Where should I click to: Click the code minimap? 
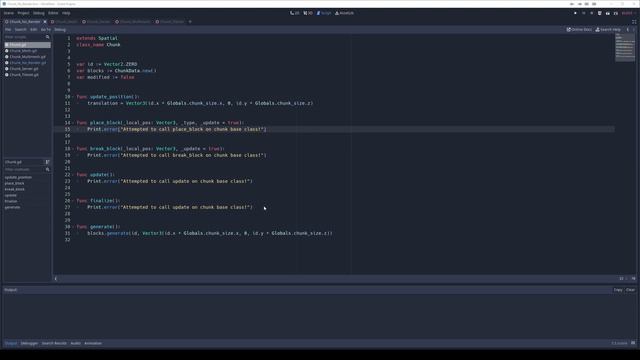[x=625, y=47]
